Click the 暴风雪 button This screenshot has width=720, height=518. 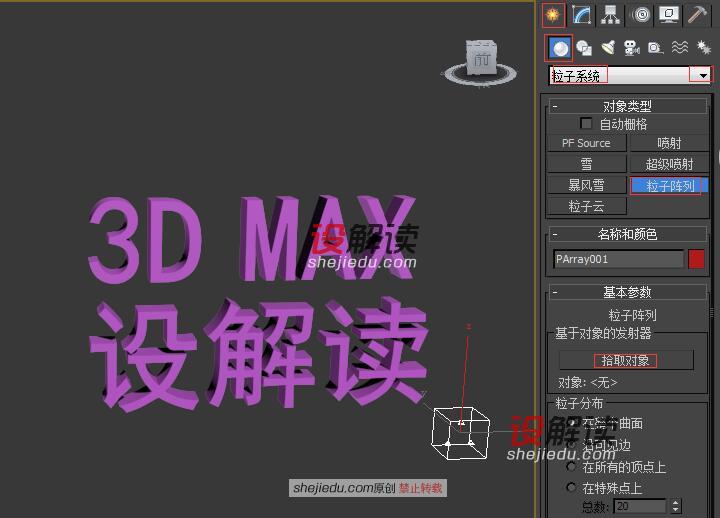click(586, 186)
